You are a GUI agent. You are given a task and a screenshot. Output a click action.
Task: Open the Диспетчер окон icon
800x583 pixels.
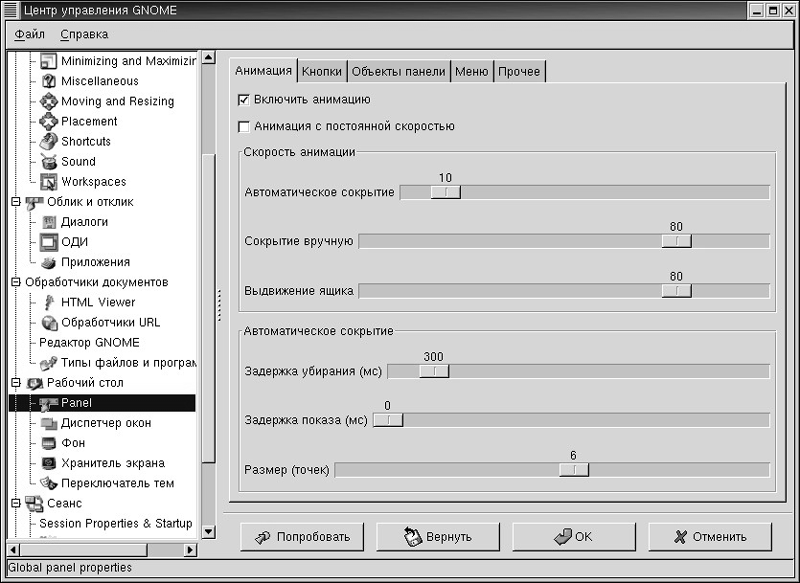(x=49, y=423)
